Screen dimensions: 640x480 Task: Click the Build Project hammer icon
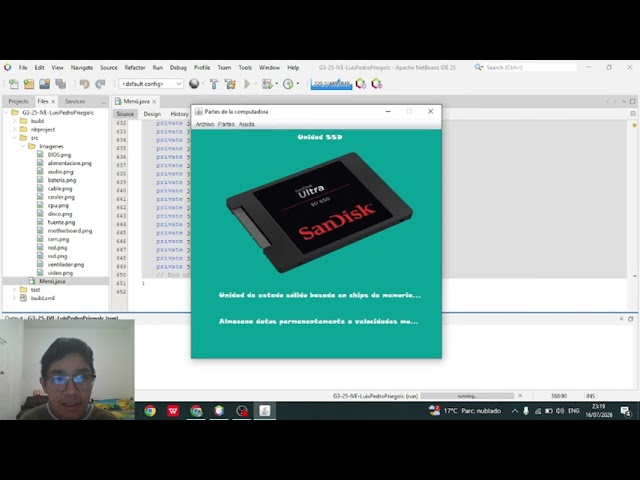tap(213, 84)
